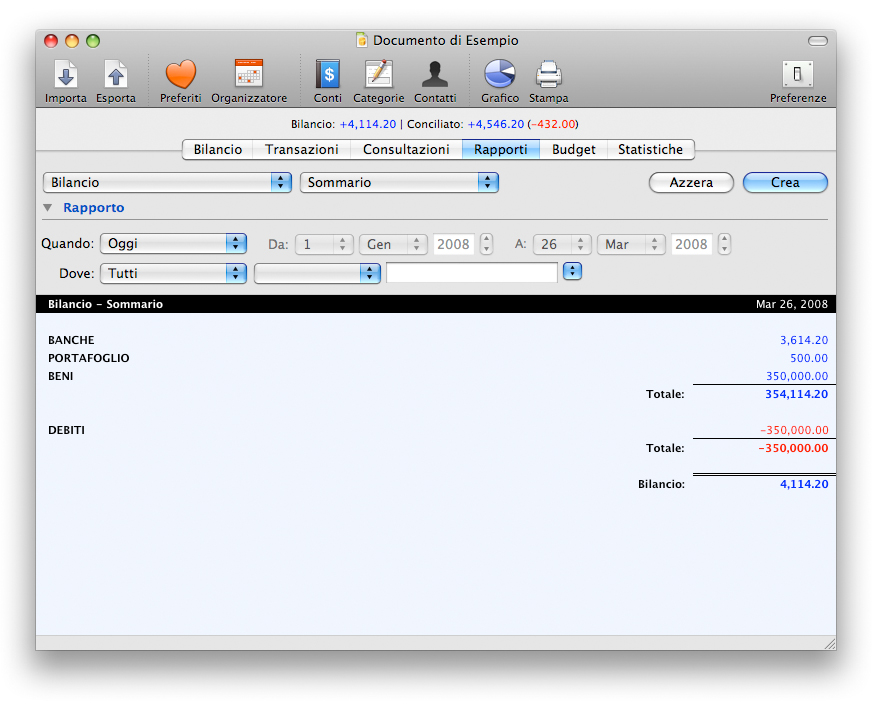This screenshot has width=872, height=711.
Task: Switch to the Budget tab
Action: 573,150
